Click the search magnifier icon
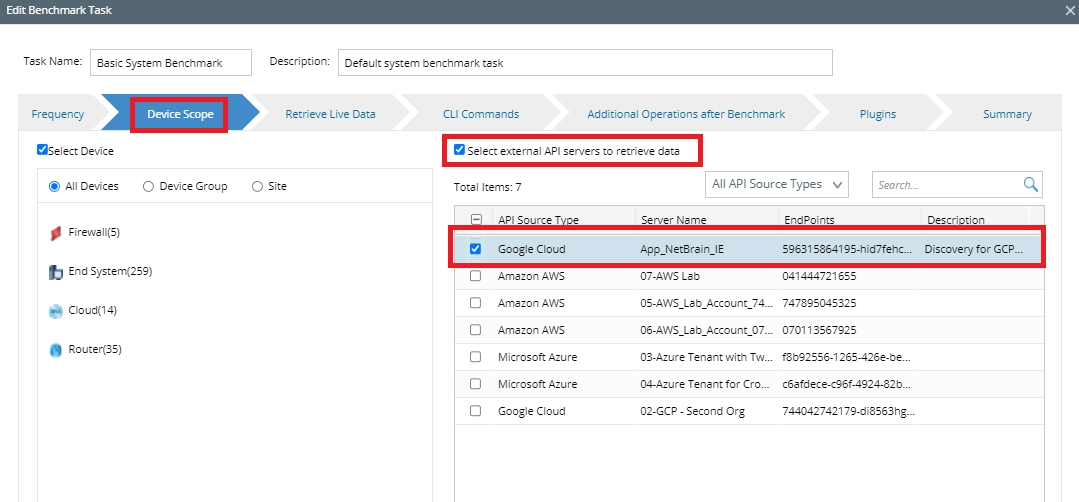The image size is (1079, 502). coord(1031,184)
